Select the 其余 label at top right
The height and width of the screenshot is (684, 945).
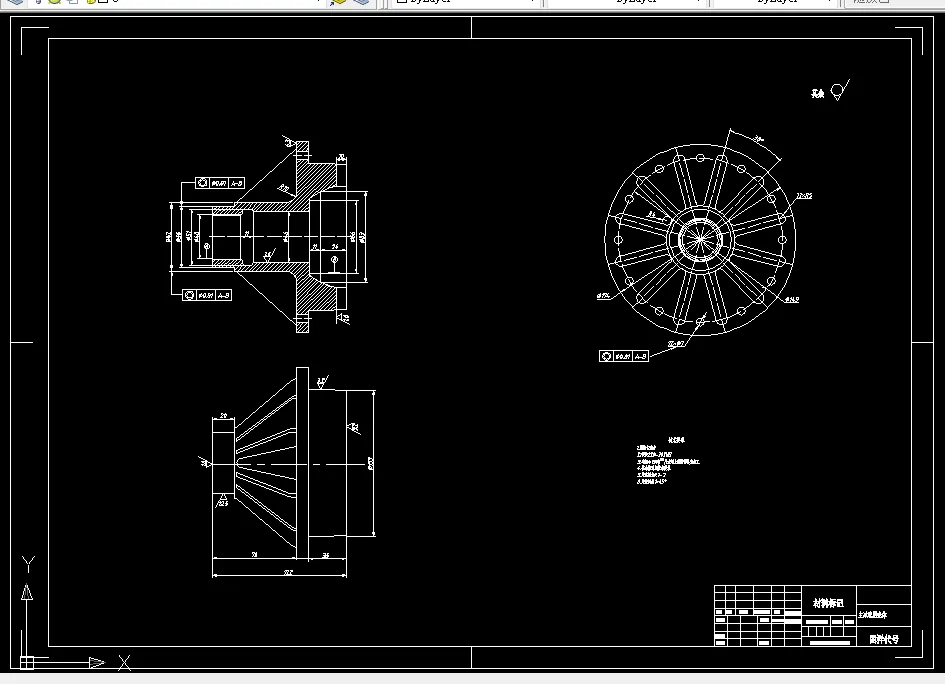point(817,93)
